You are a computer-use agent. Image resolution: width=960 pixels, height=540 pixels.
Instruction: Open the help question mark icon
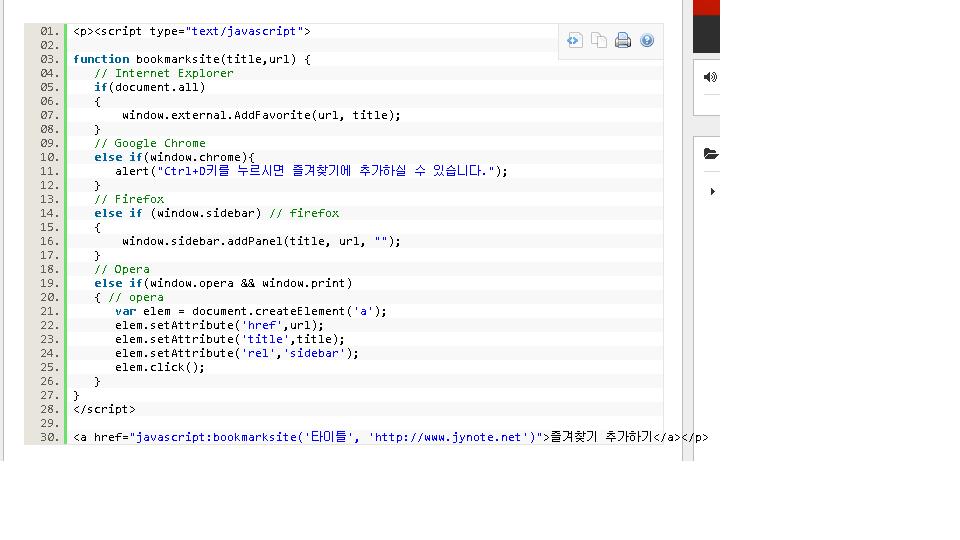(x=647, y=40)
